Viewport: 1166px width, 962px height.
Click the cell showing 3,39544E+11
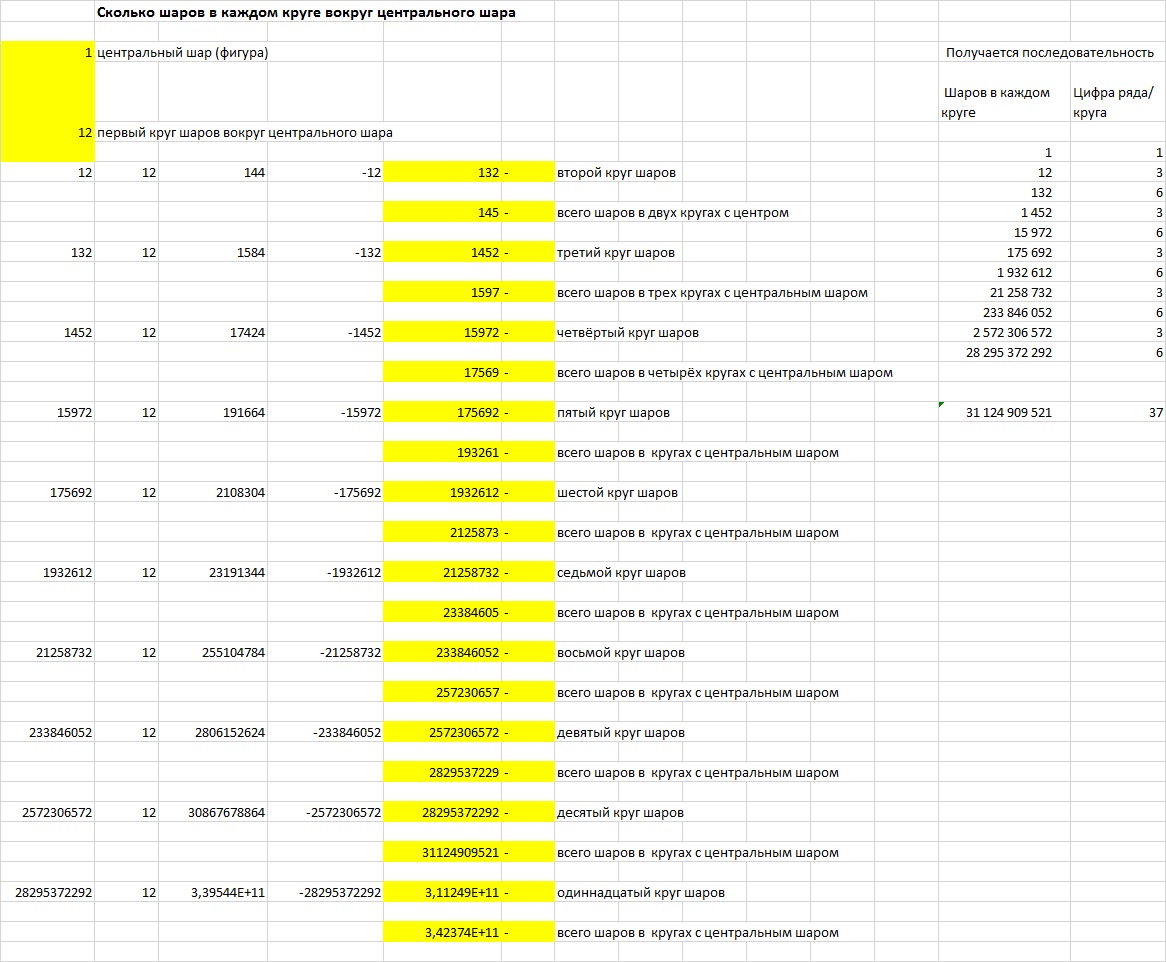pos(213,893)
